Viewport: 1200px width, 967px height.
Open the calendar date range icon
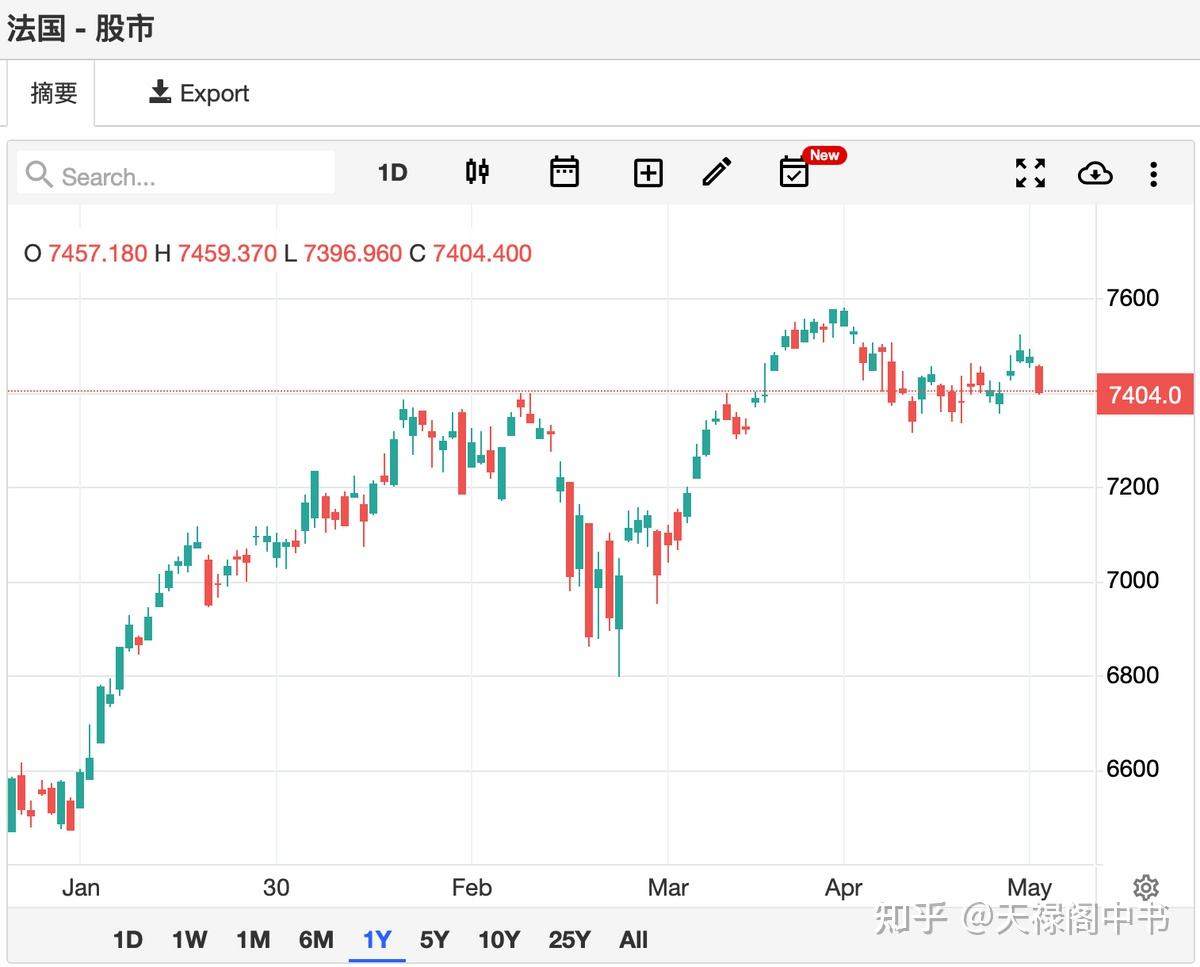tap(564, 172)
